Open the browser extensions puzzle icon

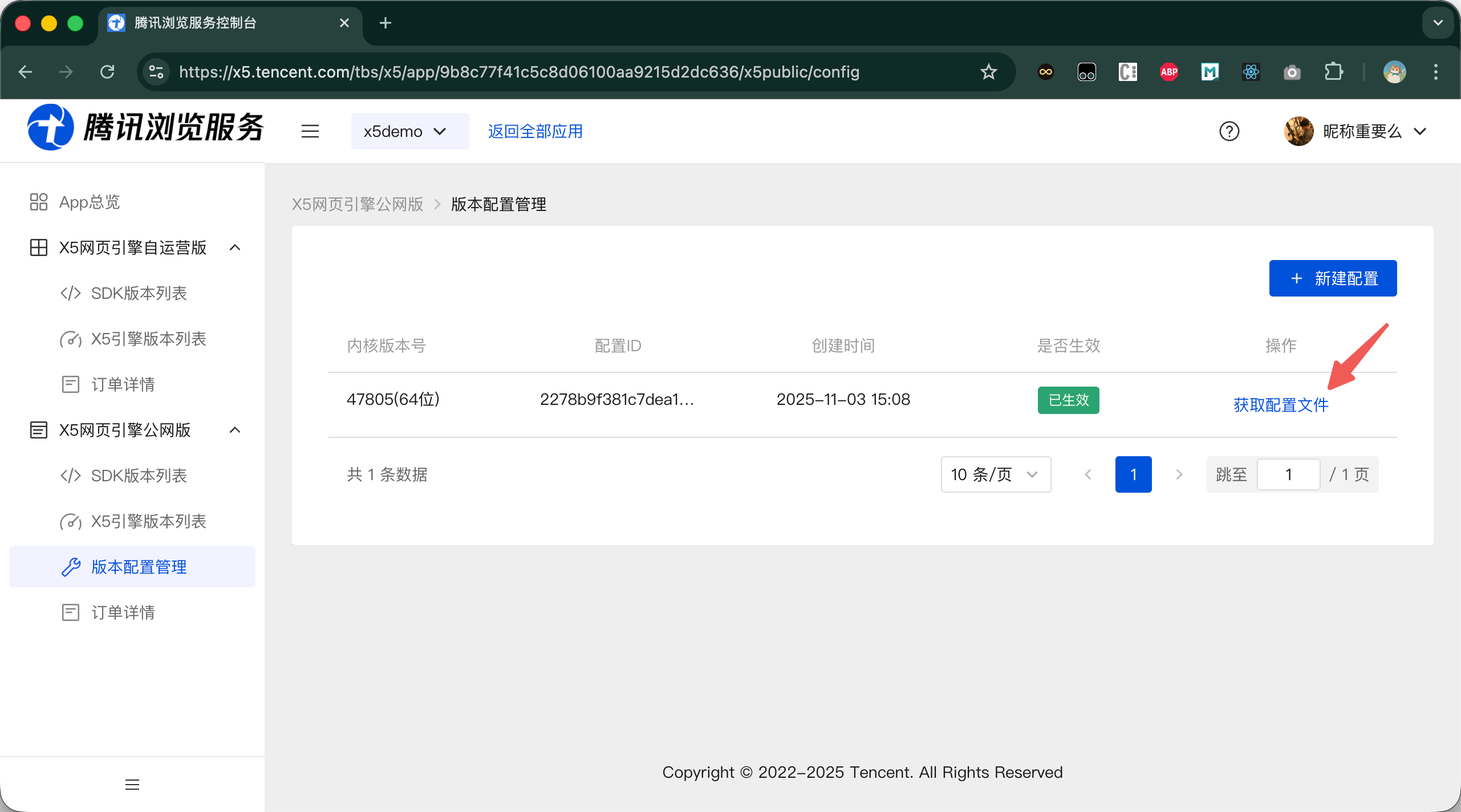pos(1333,72)
